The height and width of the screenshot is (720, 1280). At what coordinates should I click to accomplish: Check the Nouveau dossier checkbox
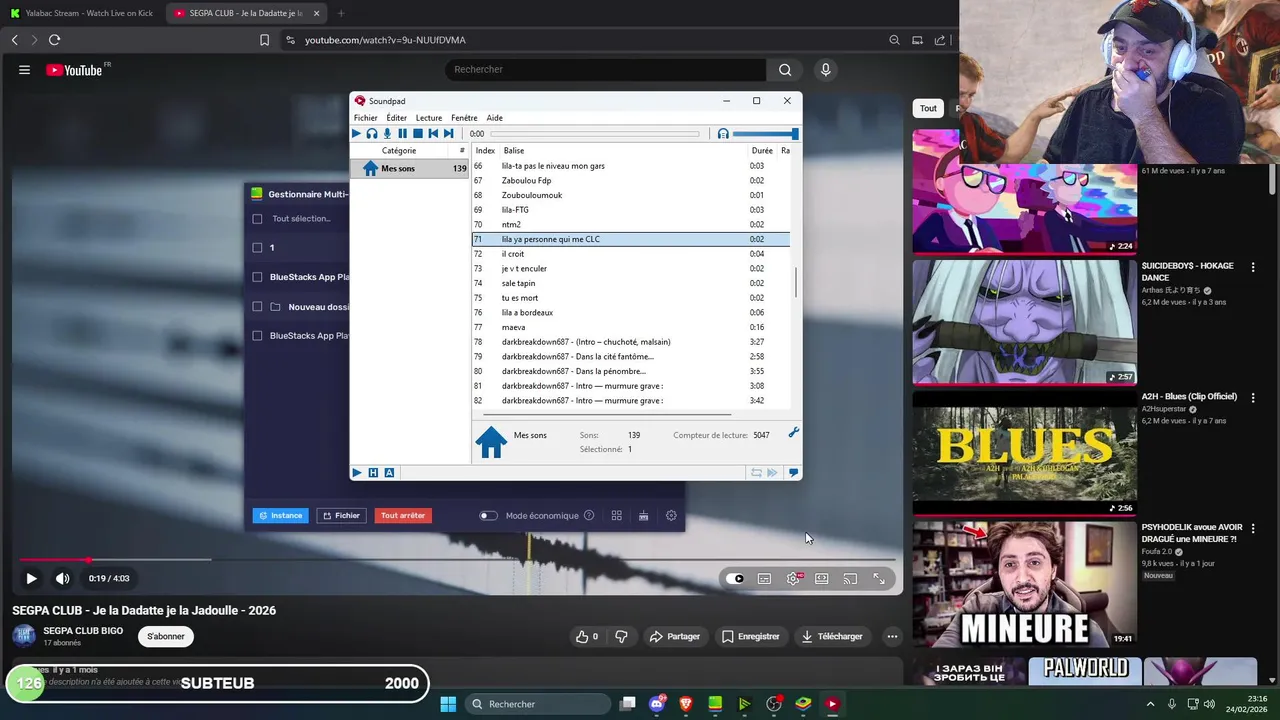click(x=257, y=307)
